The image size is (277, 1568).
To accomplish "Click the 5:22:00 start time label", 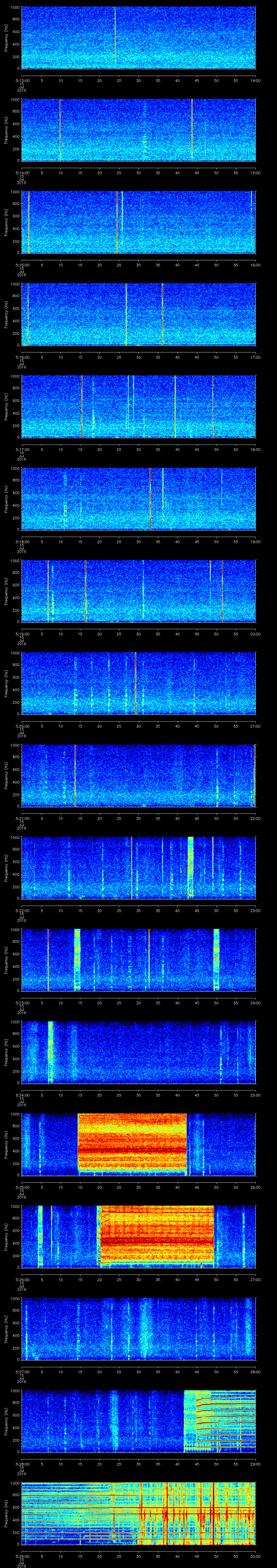I will coord(22,910).
